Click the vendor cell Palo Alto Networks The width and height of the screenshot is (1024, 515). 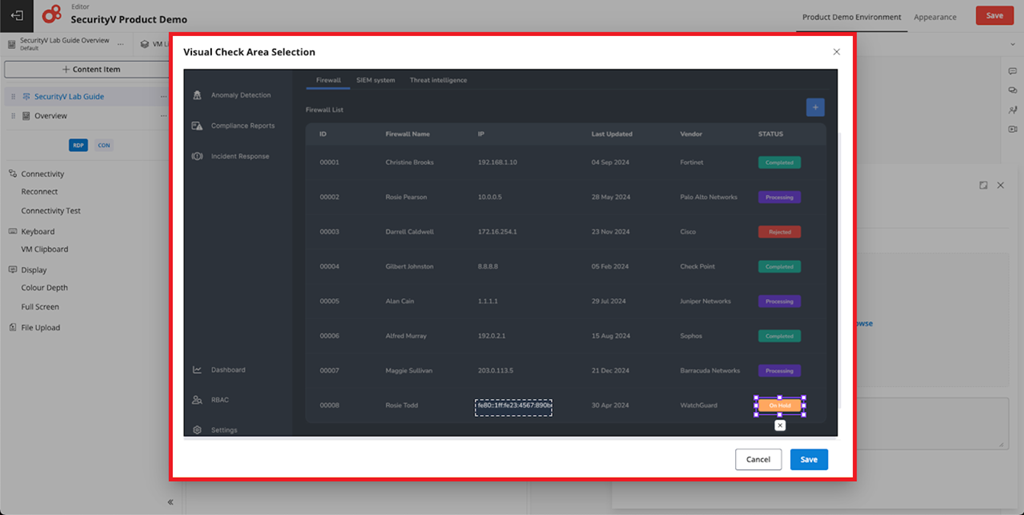[x=709, y=197]
